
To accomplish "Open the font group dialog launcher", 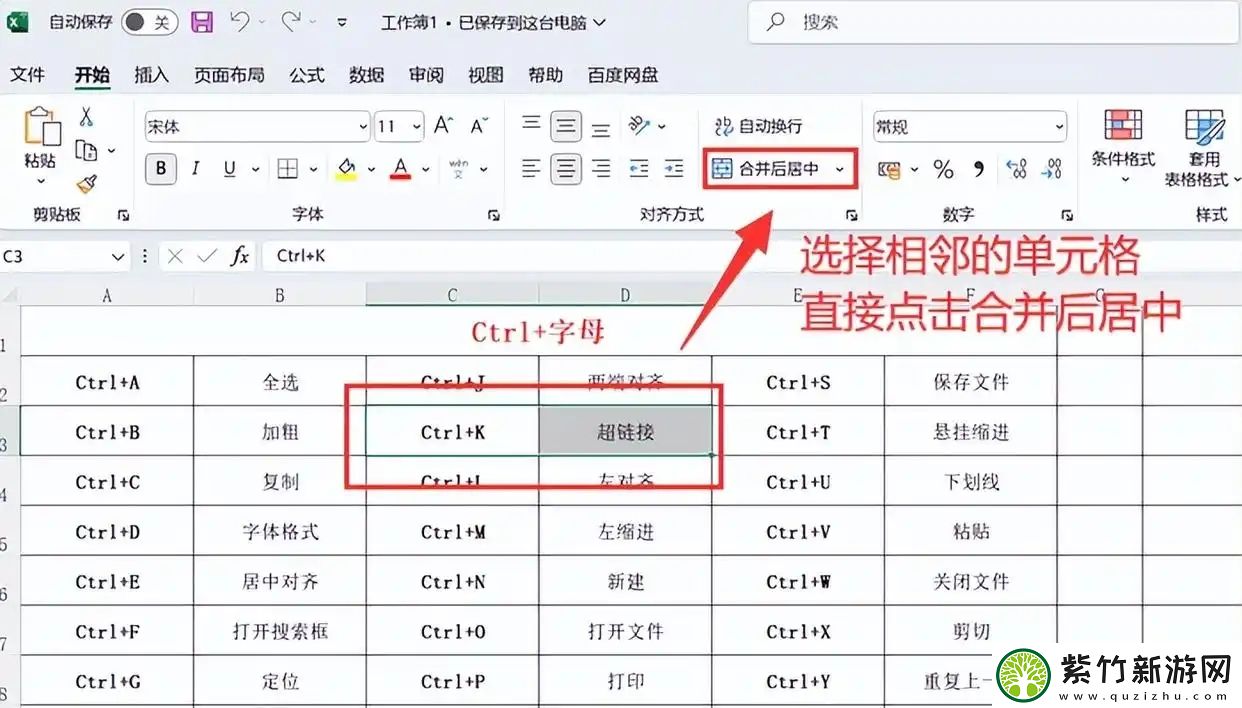I will coord(493,215).
